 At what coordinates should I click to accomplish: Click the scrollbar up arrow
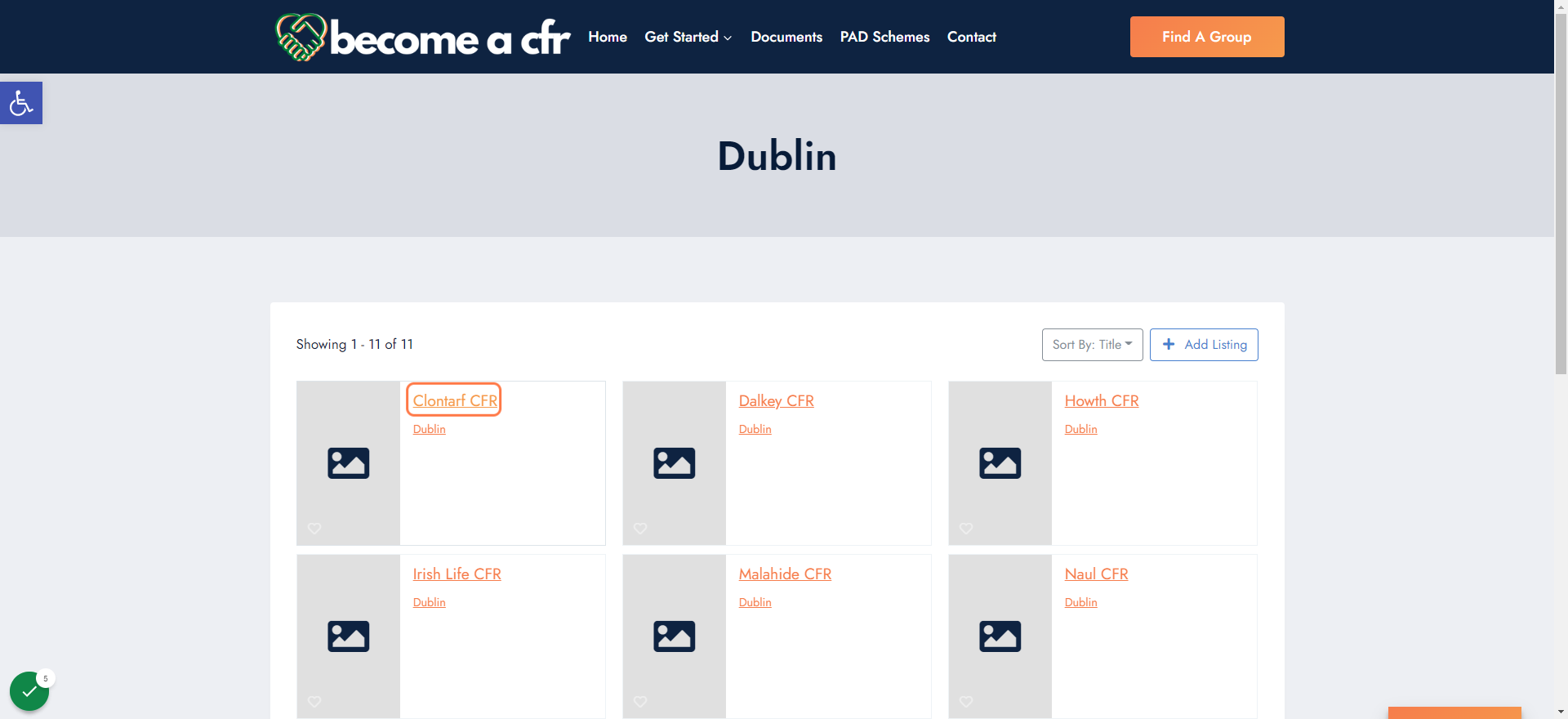coord(1561,6)
